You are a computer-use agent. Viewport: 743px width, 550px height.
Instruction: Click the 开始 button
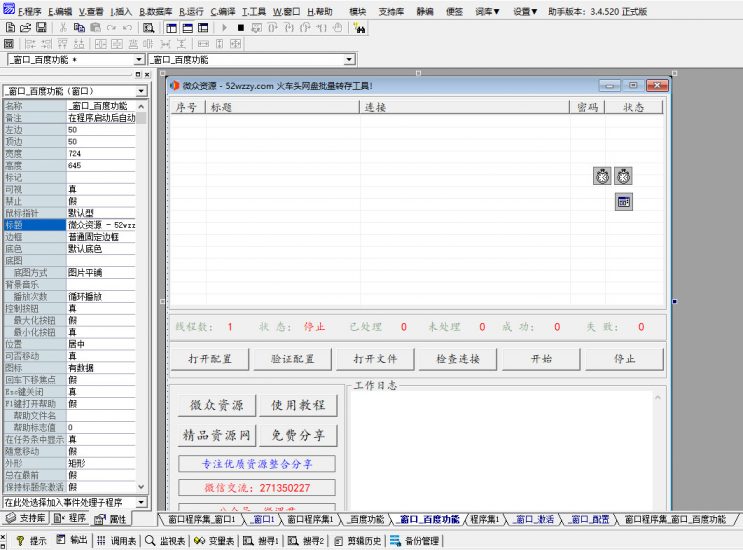coord(541,359)
